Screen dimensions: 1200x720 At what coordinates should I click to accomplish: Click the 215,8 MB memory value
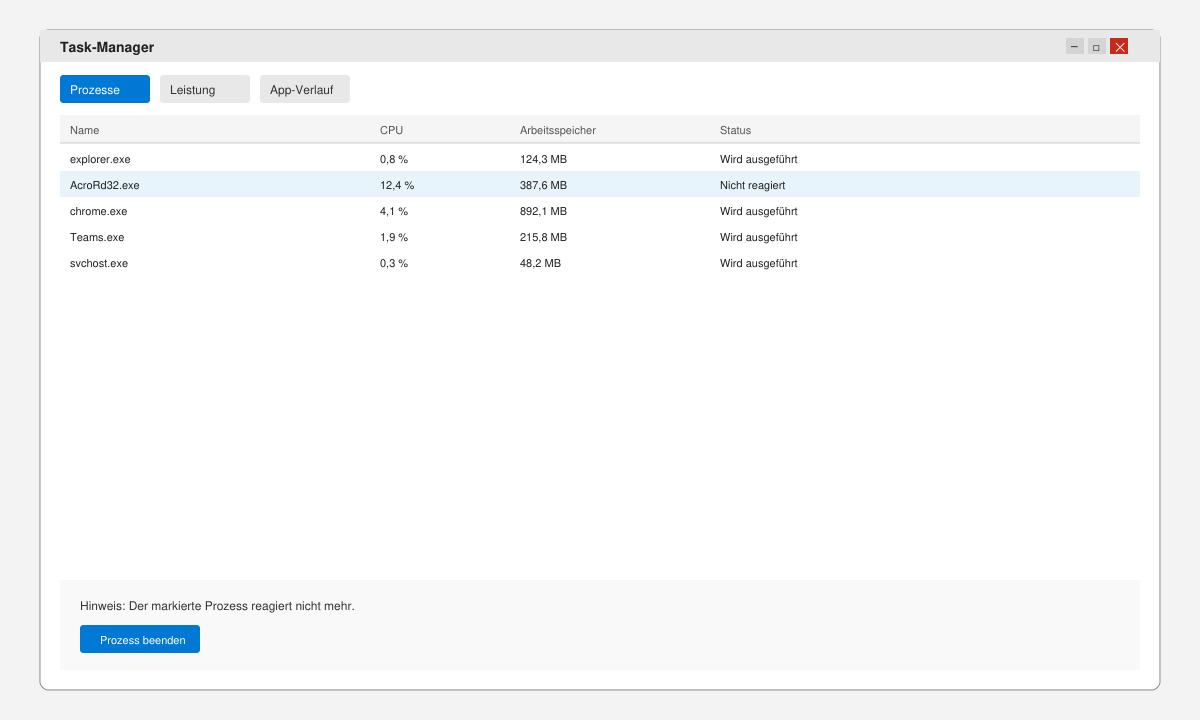(543, 237)
